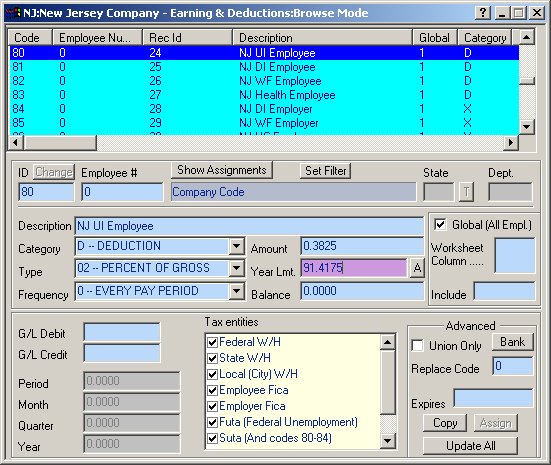The width and height of the screenshot is (551, 465).
Task: Select the NJ Health Employee row
Action: coord(264,95)
